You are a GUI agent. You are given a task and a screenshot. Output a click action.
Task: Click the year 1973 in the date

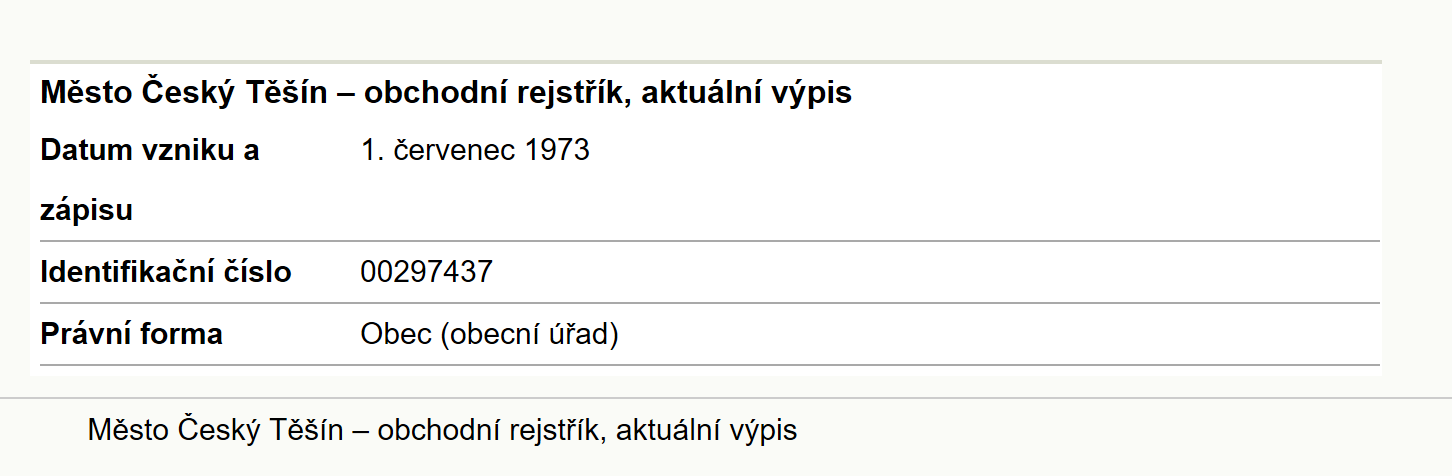coord(557,151)
